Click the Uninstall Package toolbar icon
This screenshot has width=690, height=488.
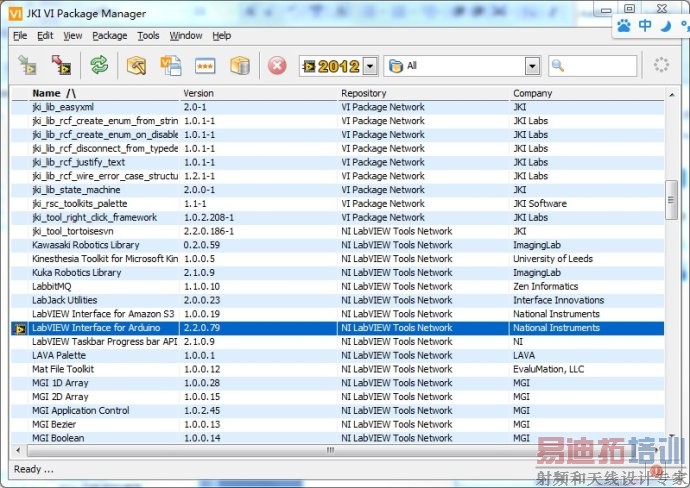(62, 66)
